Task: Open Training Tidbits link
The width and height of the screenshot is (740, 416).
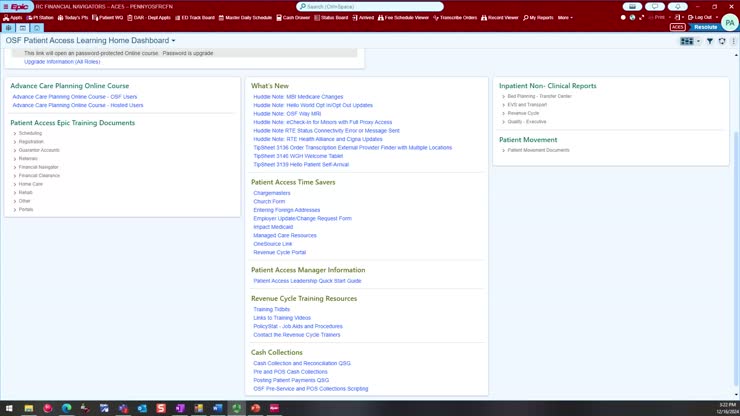Action: 271,309
